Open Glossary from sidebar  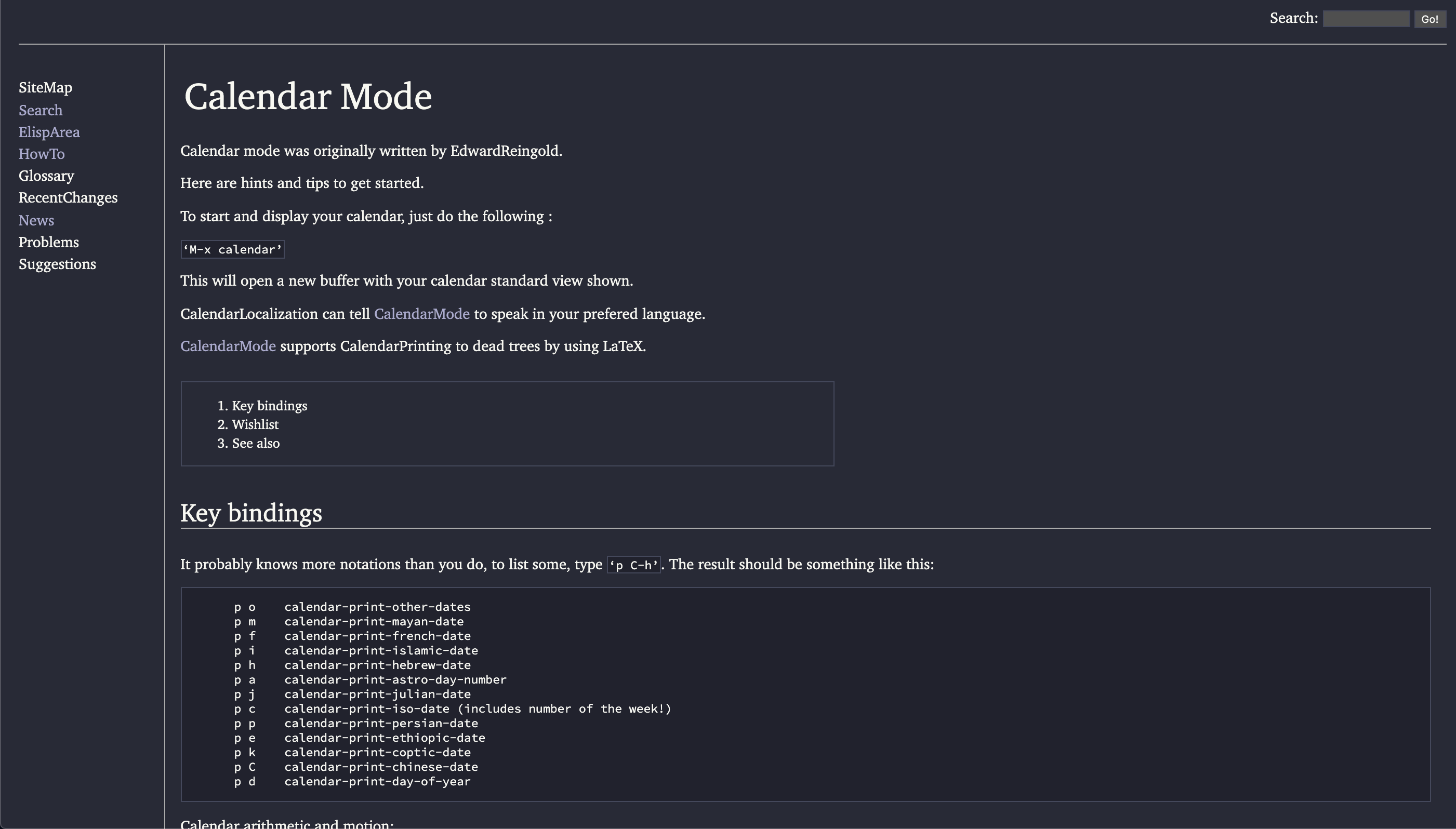pyautogui.click(x=46, y=176)
